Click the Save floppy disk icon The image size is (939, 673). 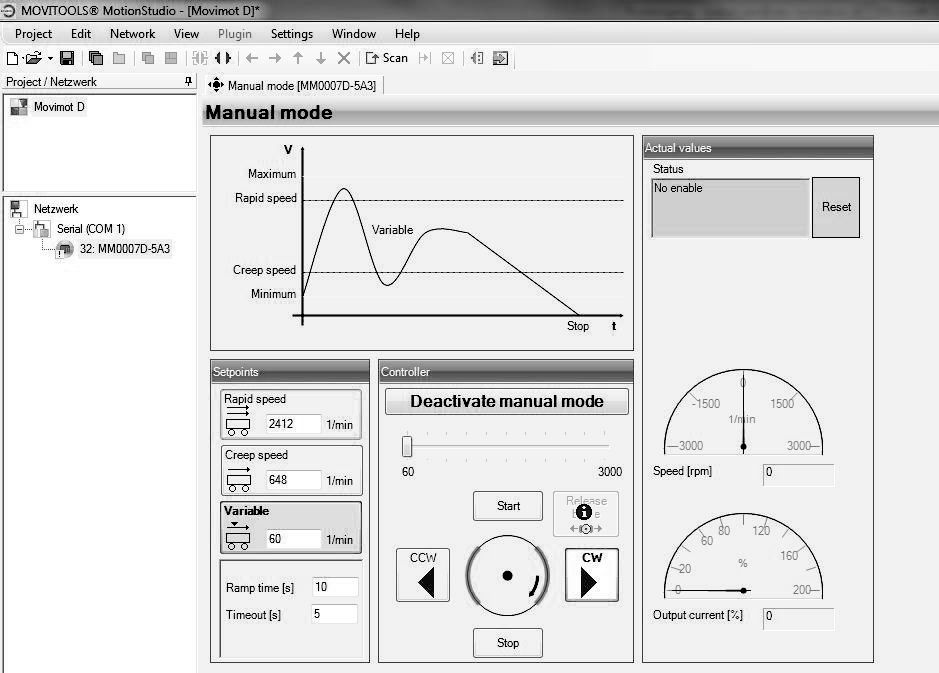[67, 58]
